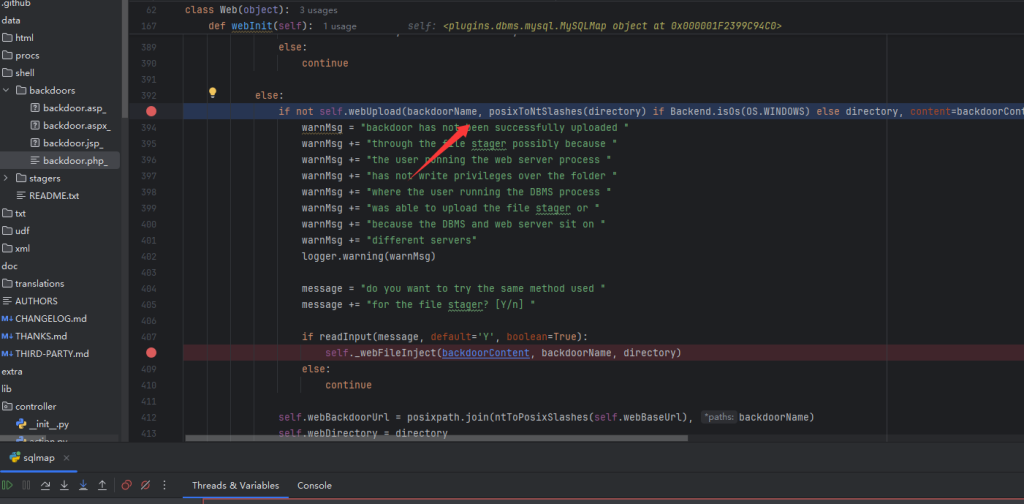Click the Mute Breakpoints icon

145,485
